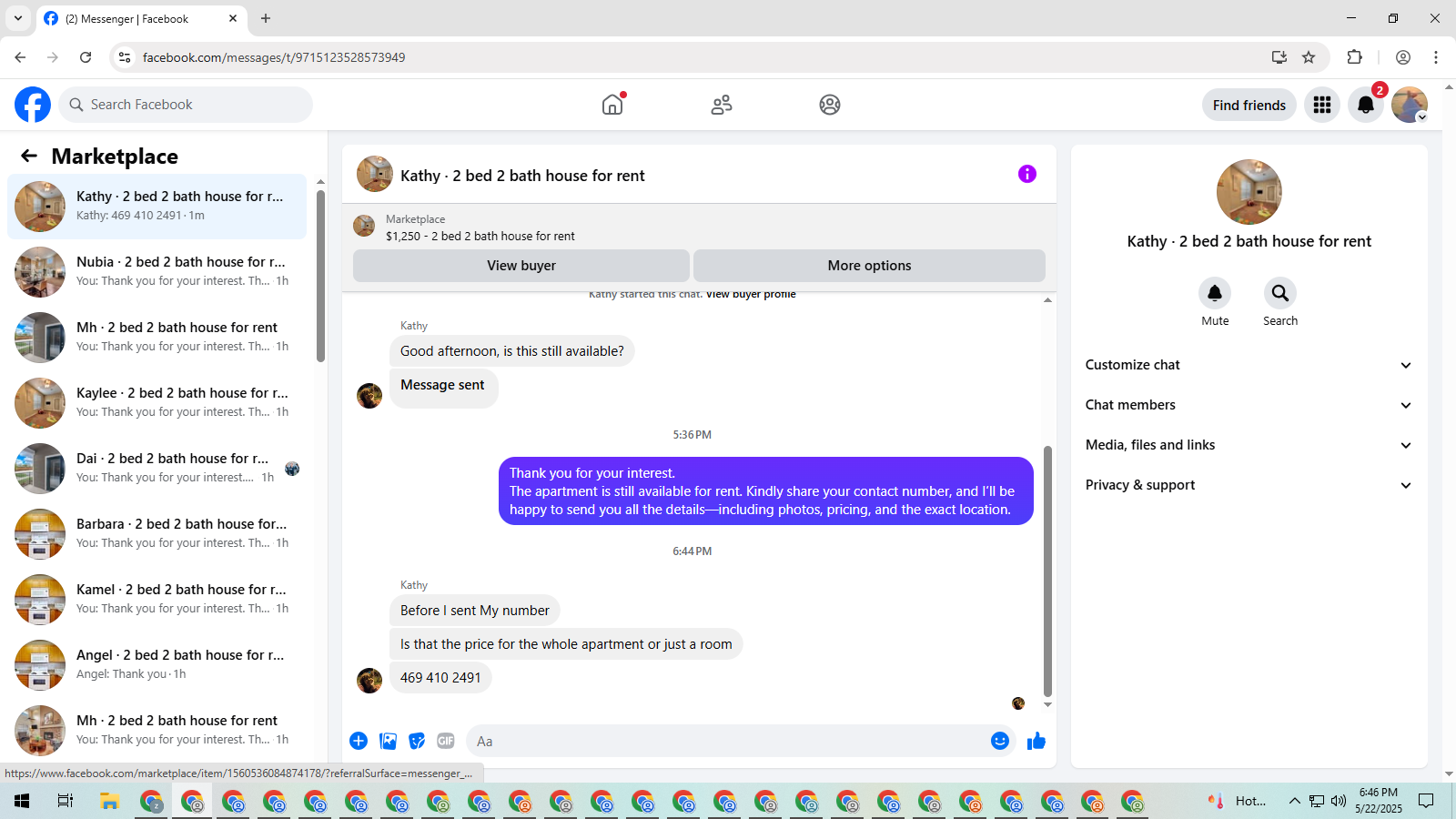Open Chrome profile icon

point(1403,57)
